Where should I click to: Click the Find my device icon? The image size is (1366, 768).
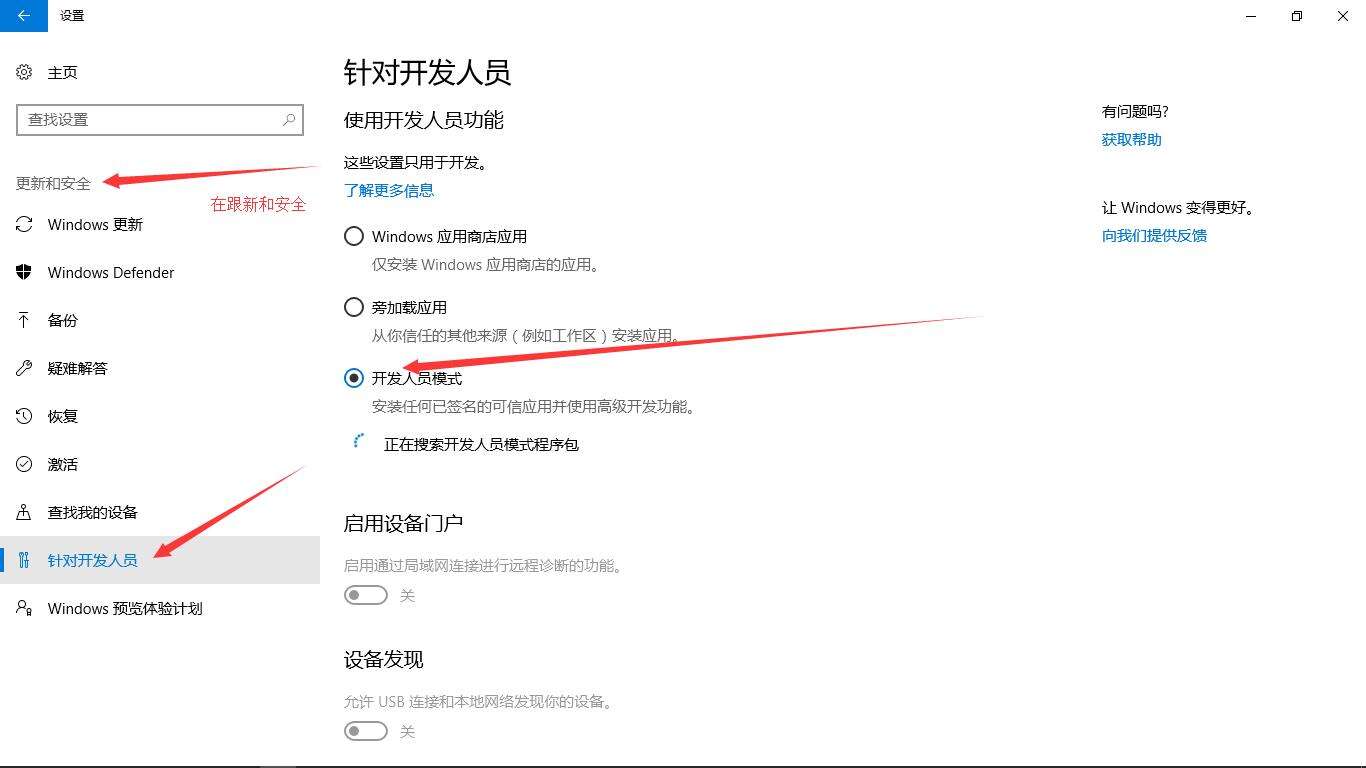[24, 512]
